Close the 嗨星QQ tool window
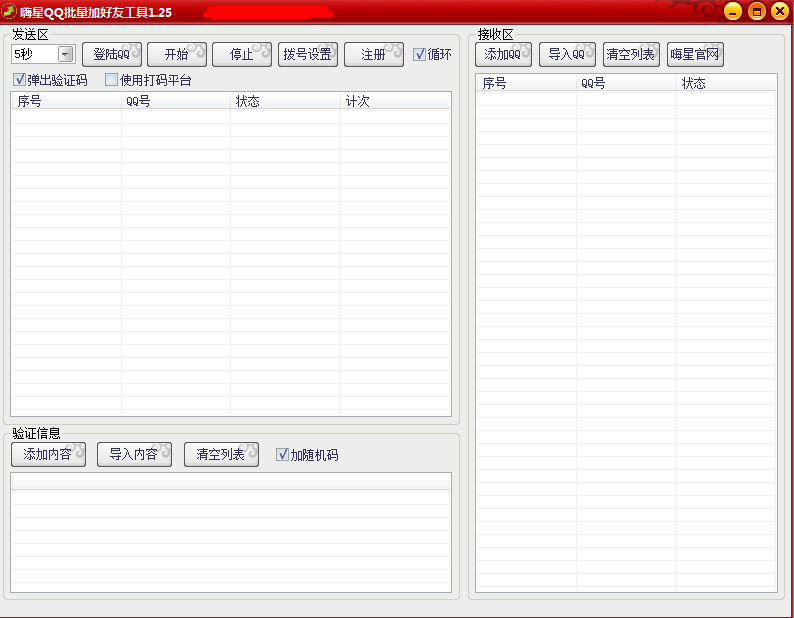 (x=780, y=11)
